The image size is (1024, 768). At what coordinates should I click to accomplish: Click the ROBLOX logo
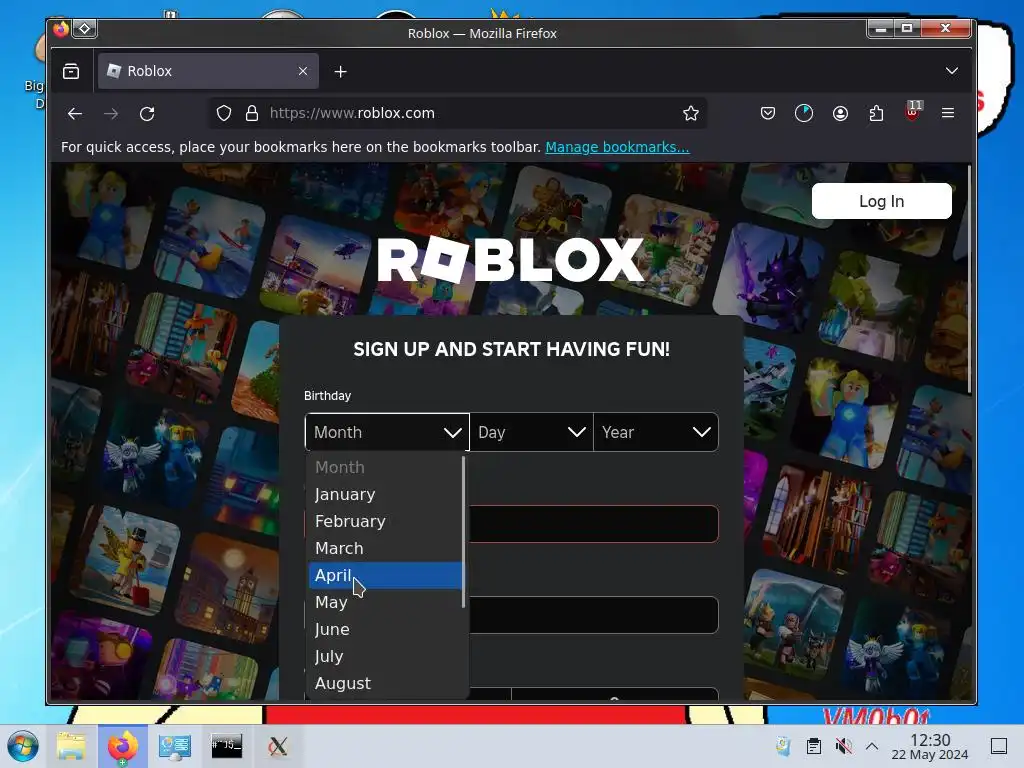(x=511, y=259)
